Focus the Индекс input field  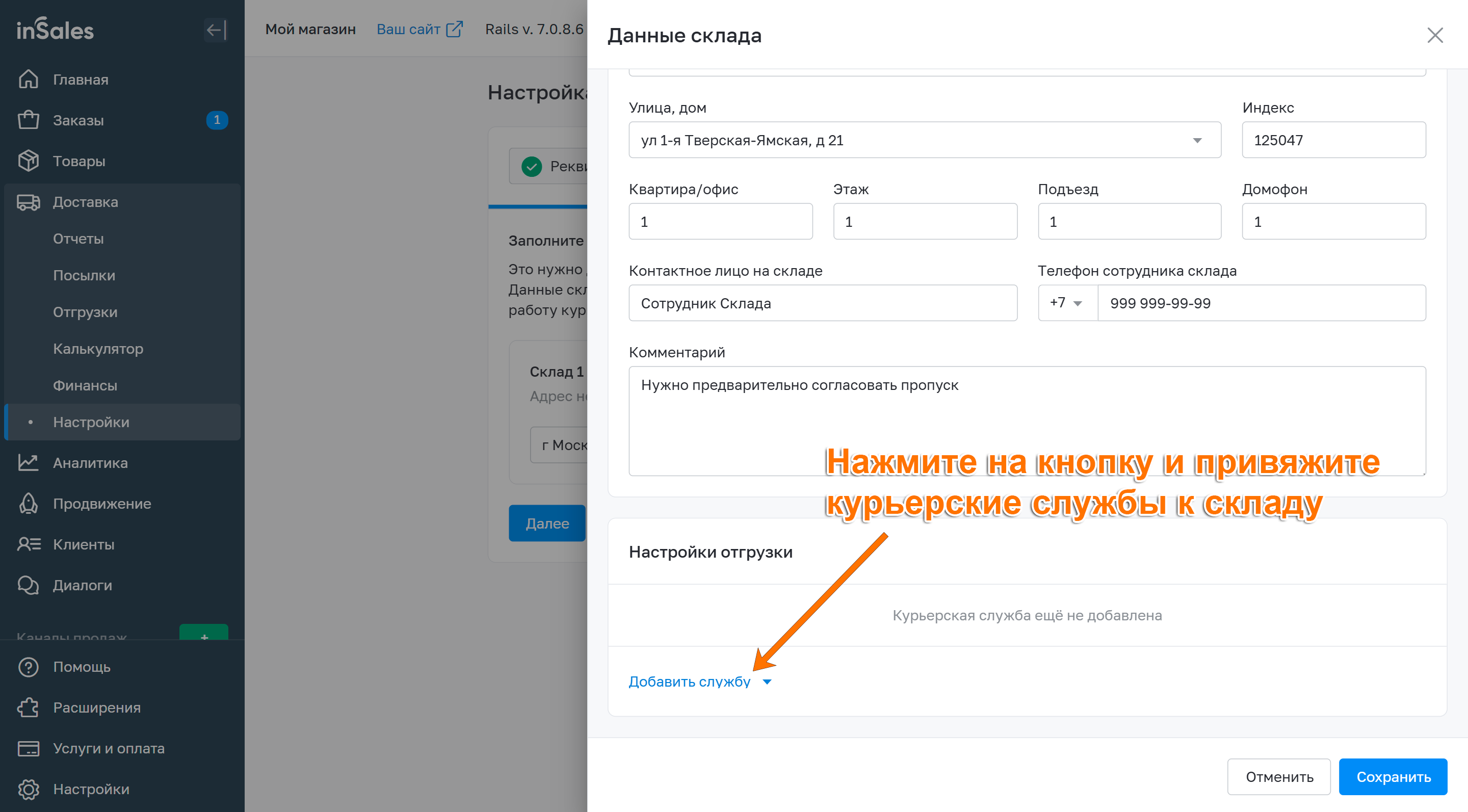pyautogui.click(x=1333, y=140)
